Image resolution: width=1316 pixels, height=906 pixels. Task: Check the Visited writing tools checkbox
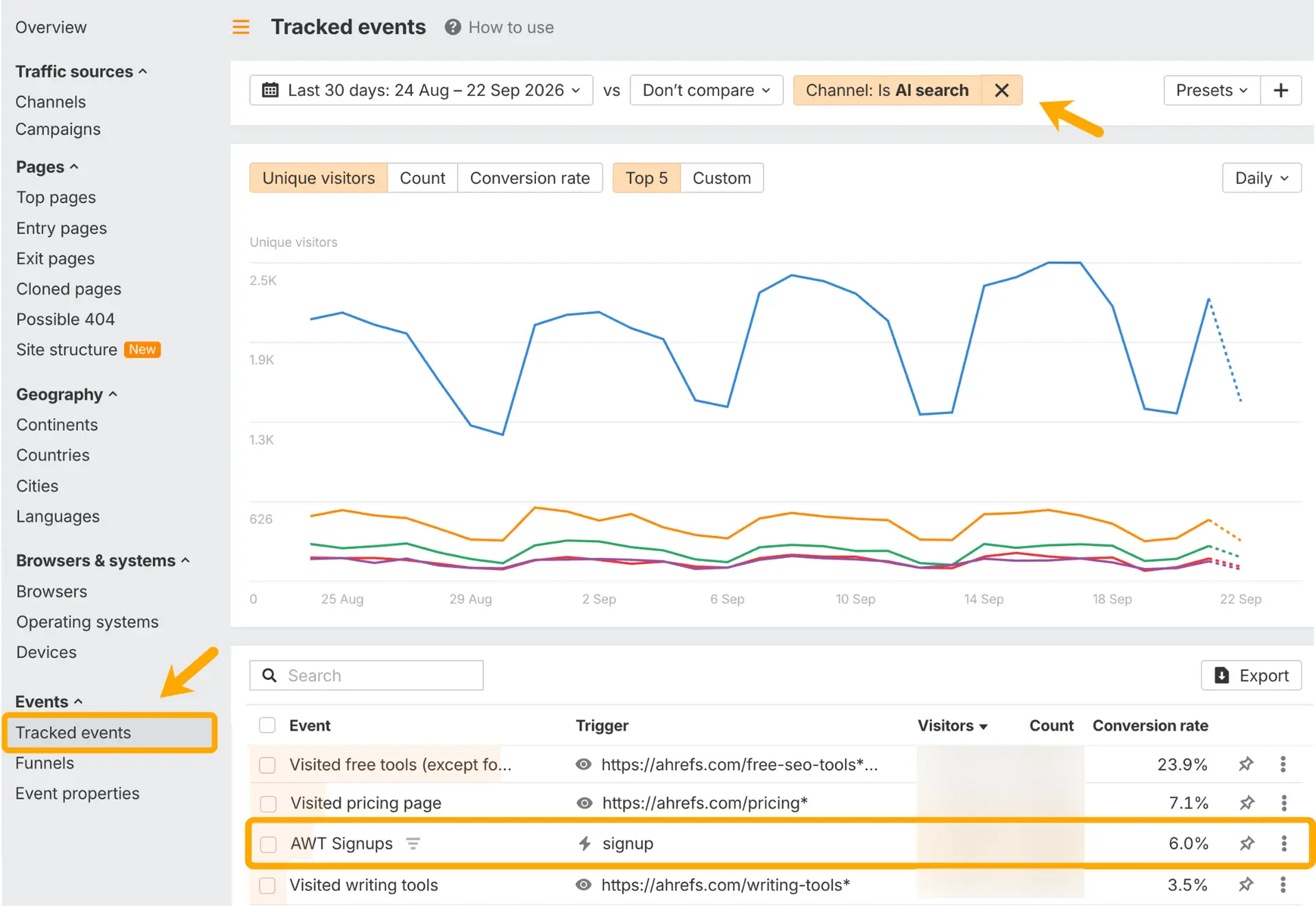[x=267, y=885]
